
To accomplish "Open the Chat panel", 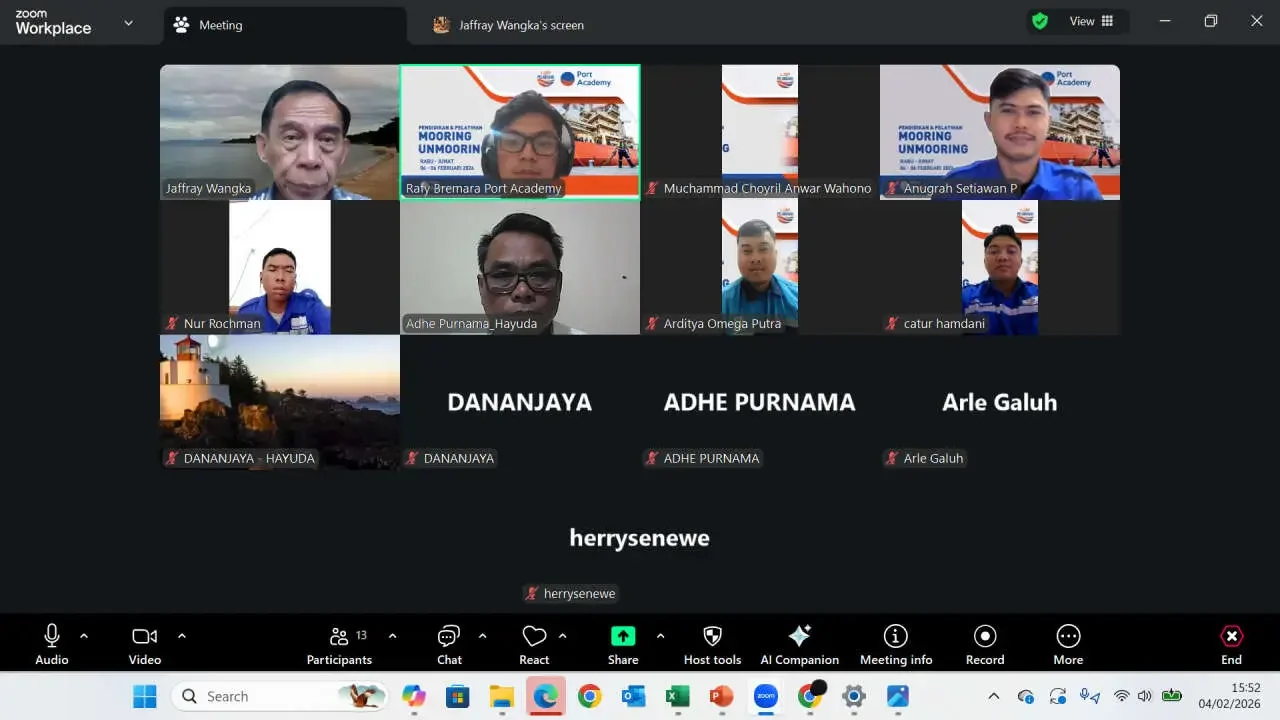I will (x=449, y=645).
